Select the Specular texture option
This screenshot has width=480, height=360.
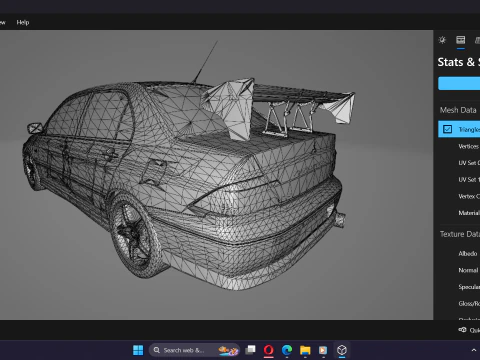(469, 287)
